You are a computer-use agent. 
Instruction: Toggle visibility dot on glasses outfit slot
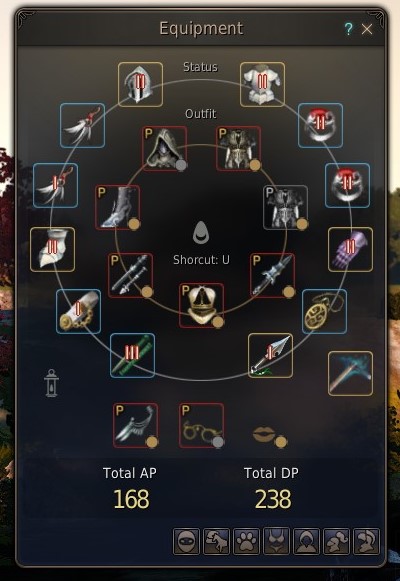(219, 442)
